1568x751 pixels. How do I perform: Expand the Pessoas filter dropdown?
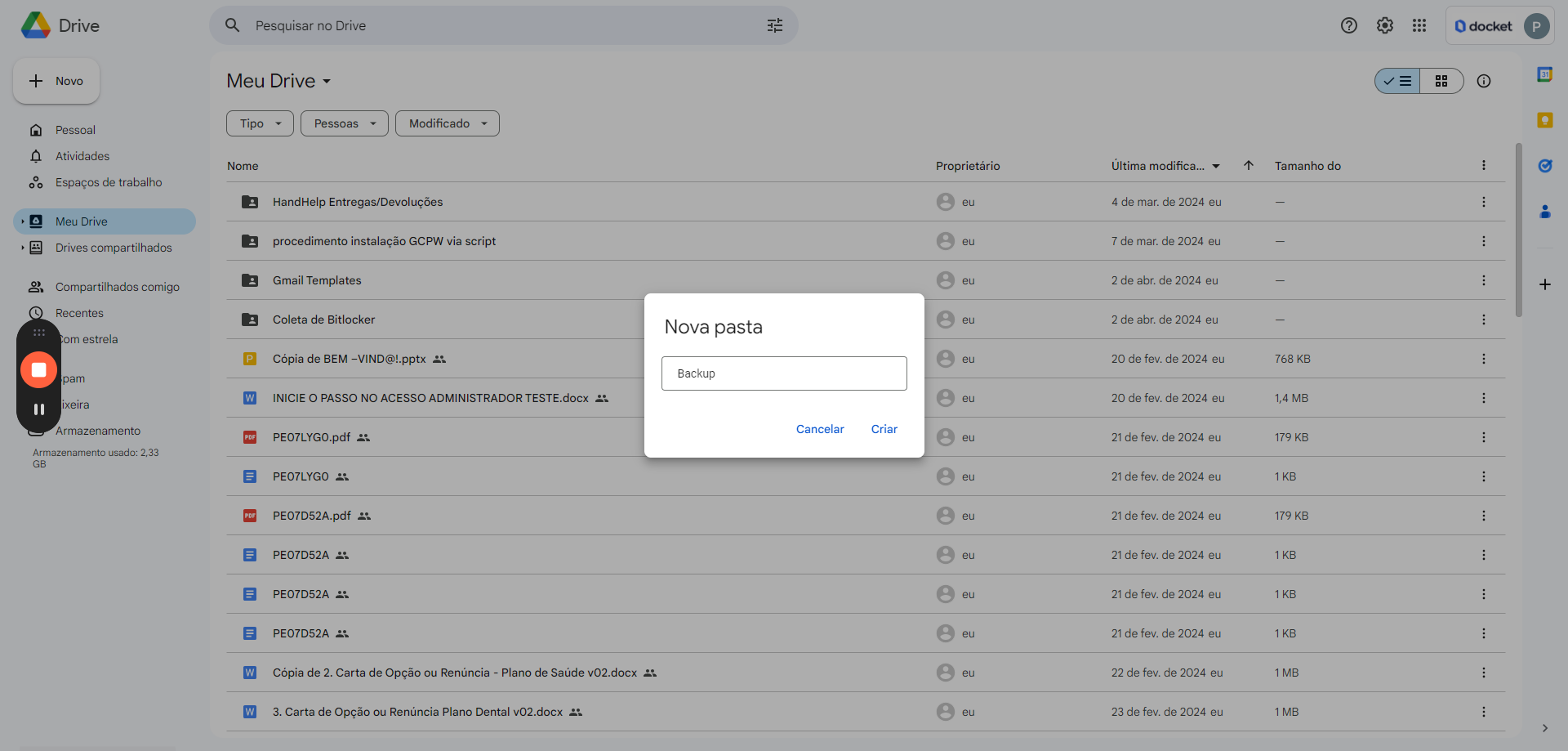click(344, 123)
